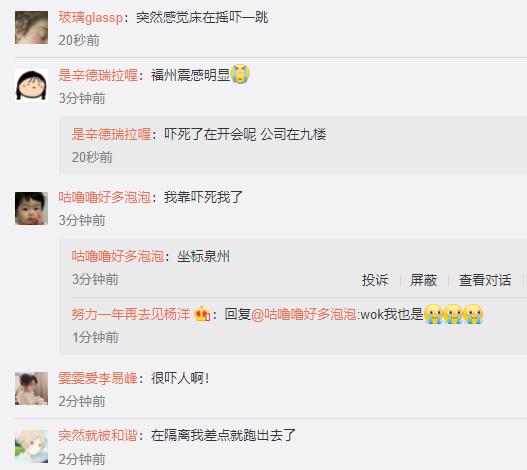Image resolution: width=527 pixels, height=470 pixels.
Task: Click the @咕噜噜好多泡泡 mention link
Action: click(x=303, y=314)
